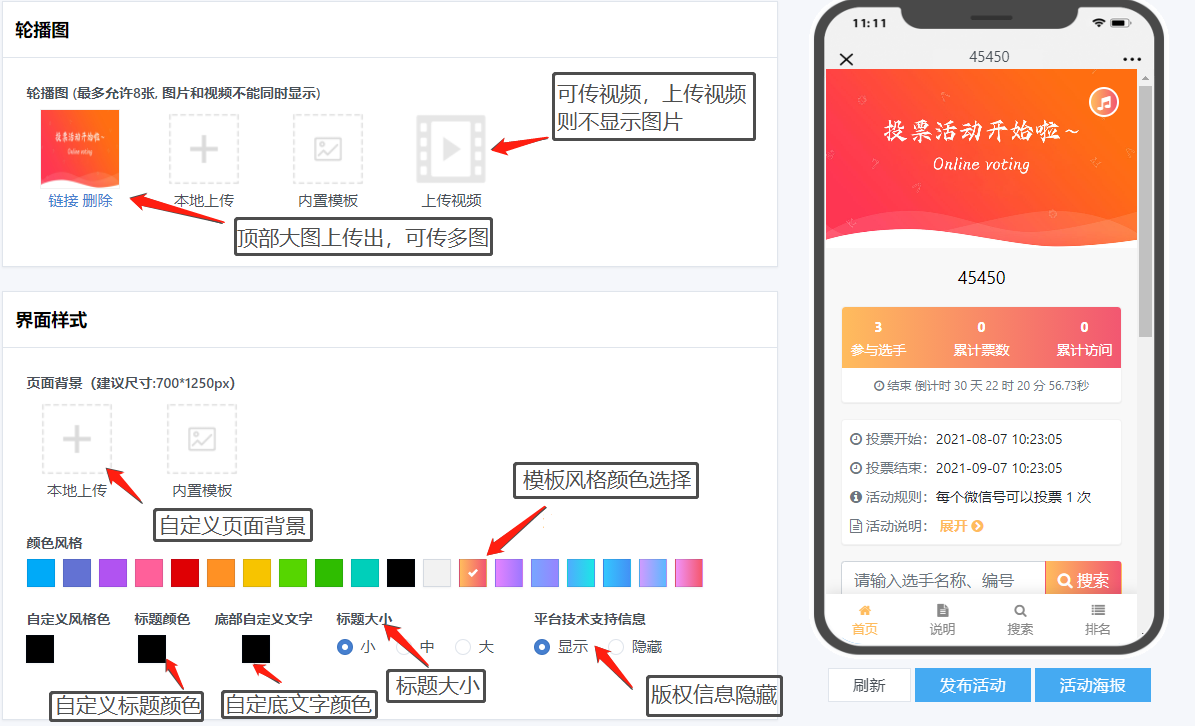
Task: Expand activity description via 展开 link
Action: [961, 526]
